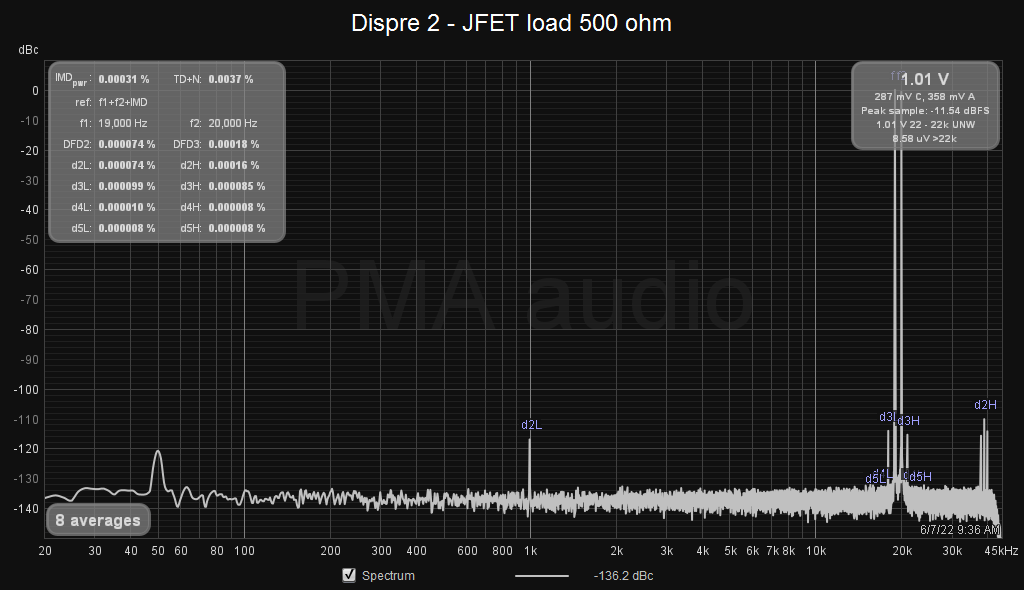
Task: Click the ref f1+f2+IMD entry
Action: 123,102
